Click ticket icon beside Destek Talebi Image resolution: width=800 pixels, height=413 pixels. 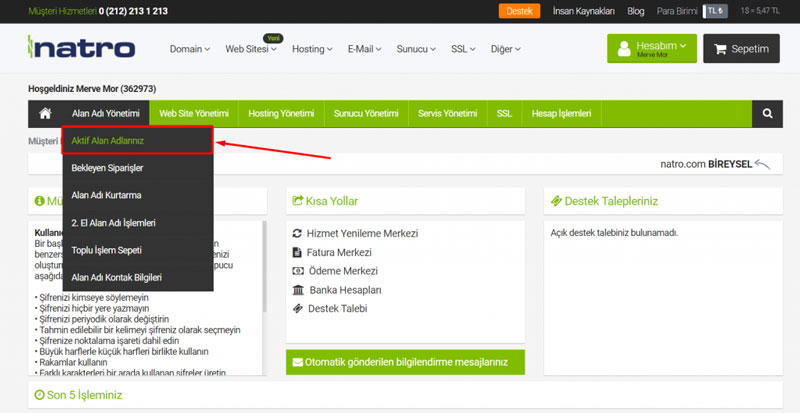coord(297,308)
